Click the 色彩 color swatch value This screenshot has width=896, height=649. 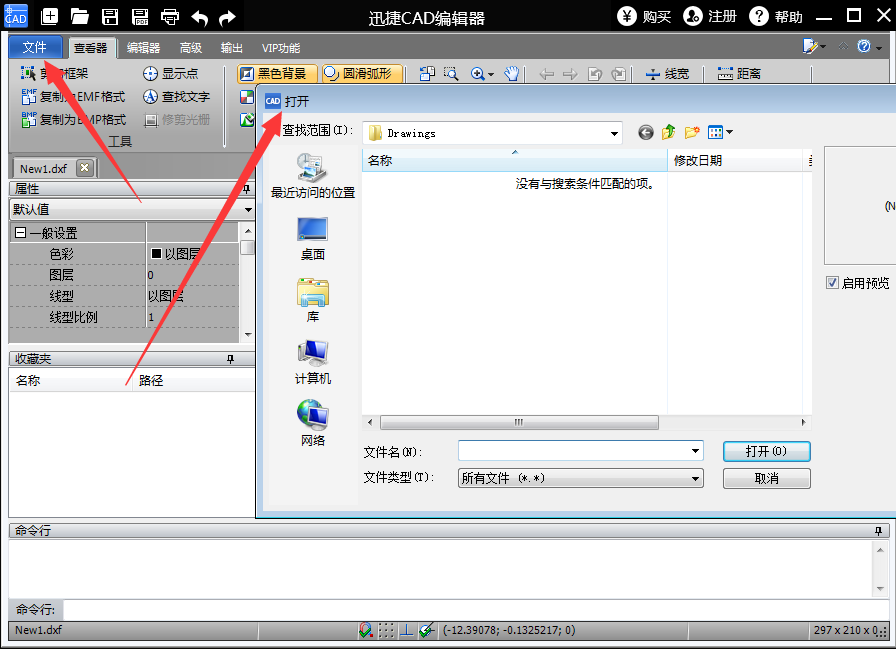coord(156,254)
